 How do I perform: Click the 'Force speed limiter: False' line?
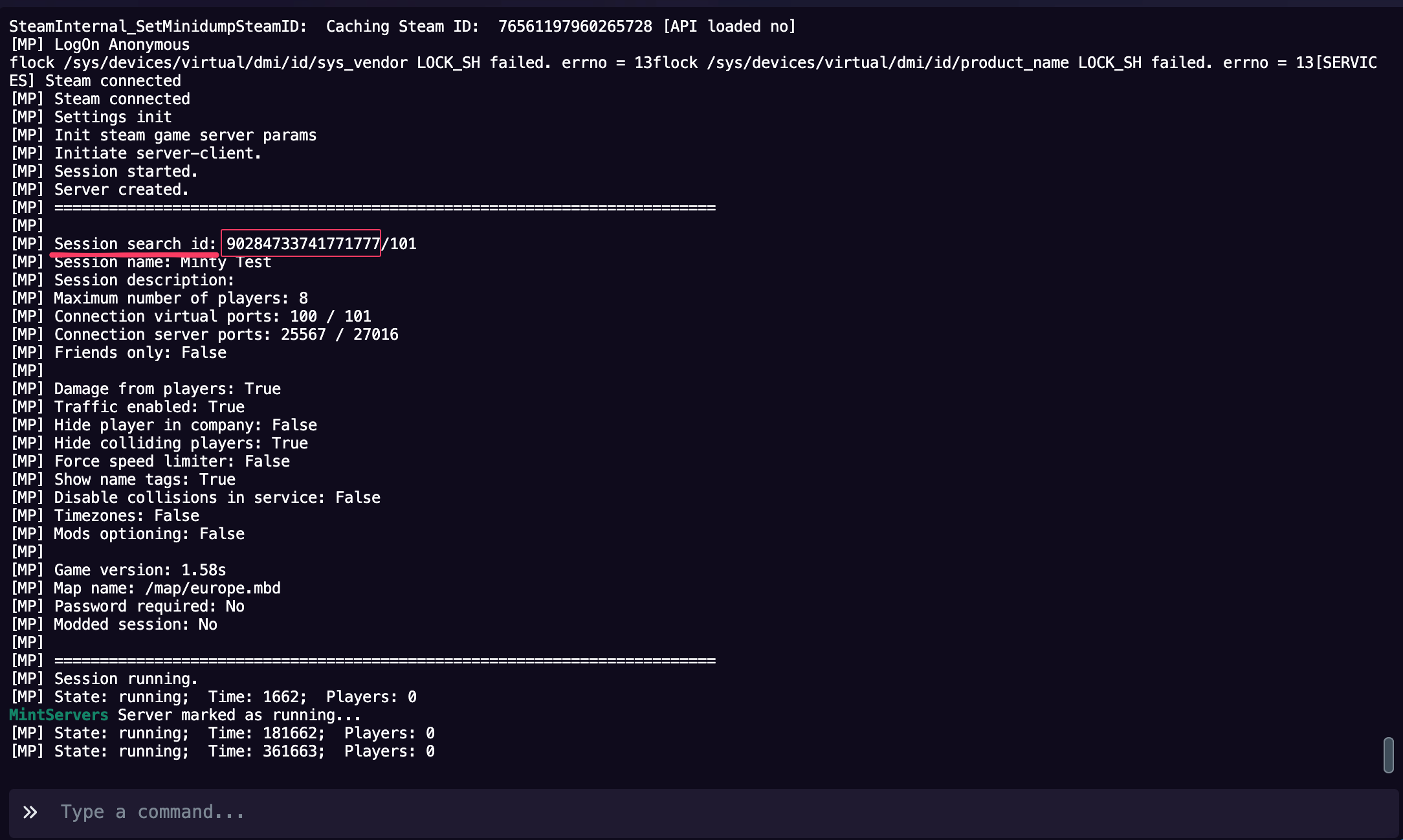[x=171, y=461]
